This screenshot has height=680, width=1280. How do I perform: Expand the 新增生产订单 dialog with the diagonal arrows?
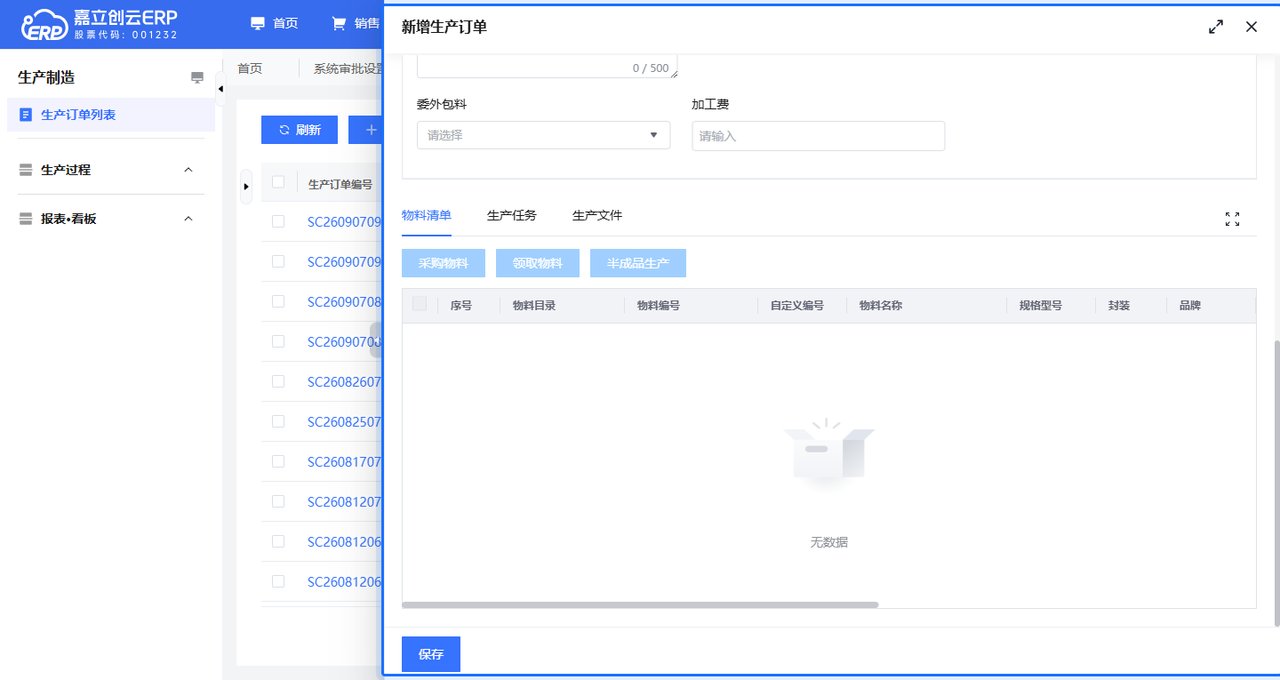(1216, 27)
